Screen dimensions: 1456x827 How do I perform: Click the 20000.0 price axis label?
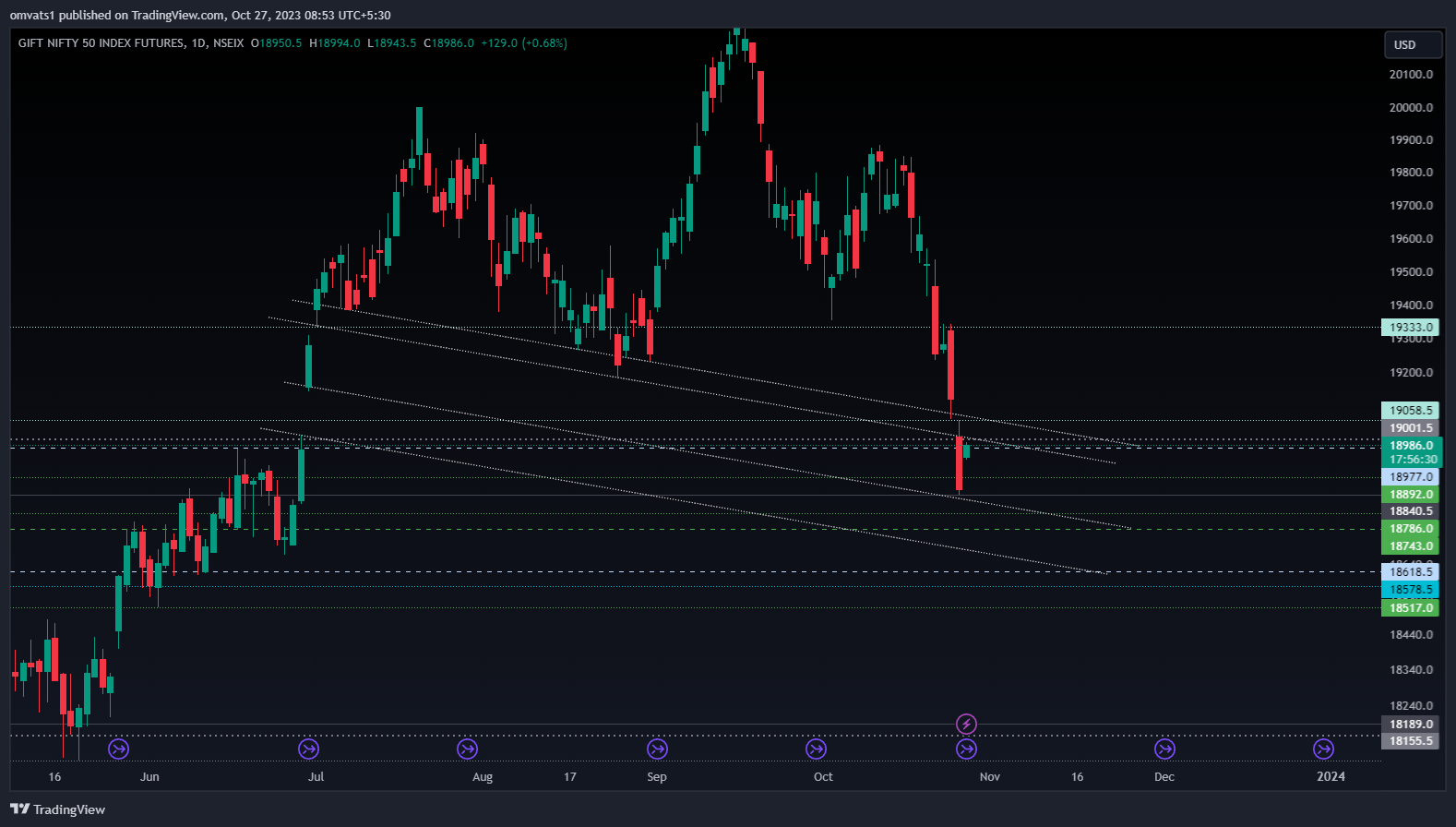tap(1411, 107)
